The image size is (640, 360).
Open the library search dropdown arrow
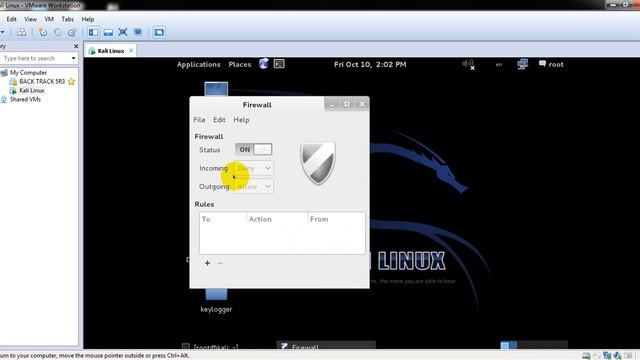click(73, 58)
